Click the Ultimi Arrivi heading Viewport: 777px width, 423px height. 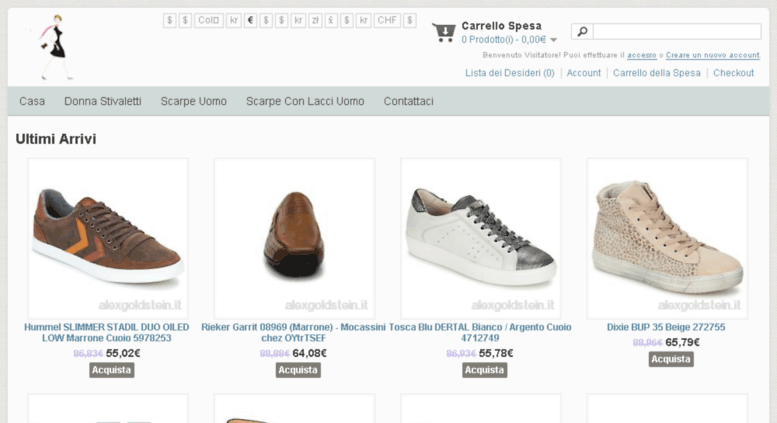(56, 139)
